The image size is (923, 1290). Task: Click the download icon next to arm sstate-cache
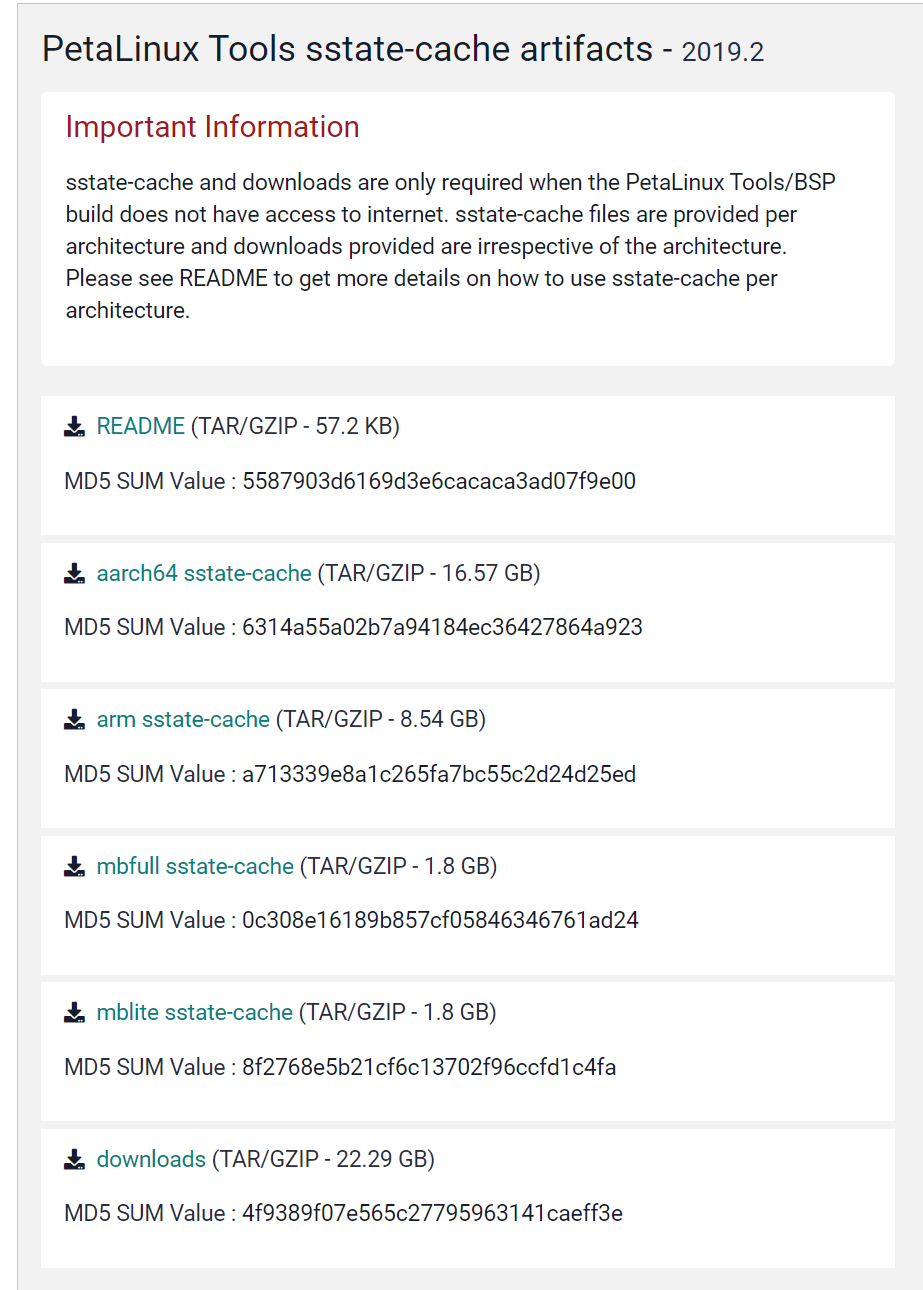tap(73, 719)
